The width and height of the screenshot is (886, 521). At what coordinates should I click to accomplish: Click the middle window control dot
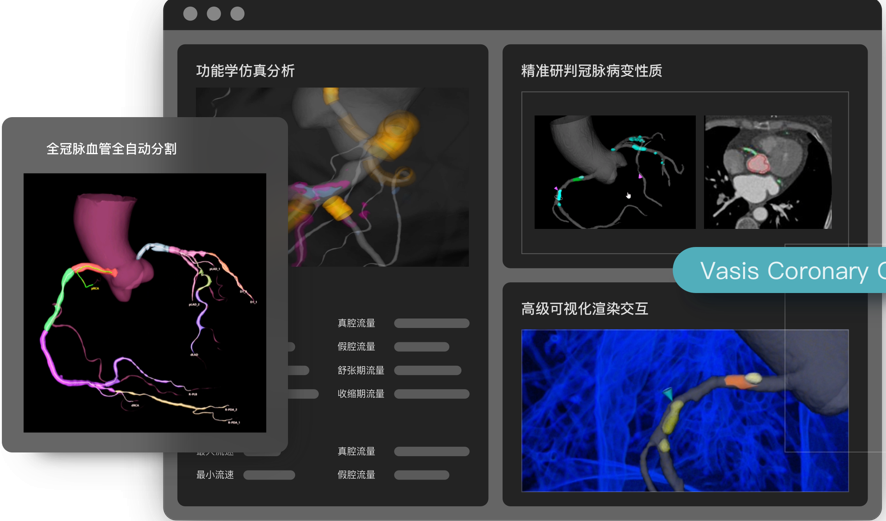213,14
